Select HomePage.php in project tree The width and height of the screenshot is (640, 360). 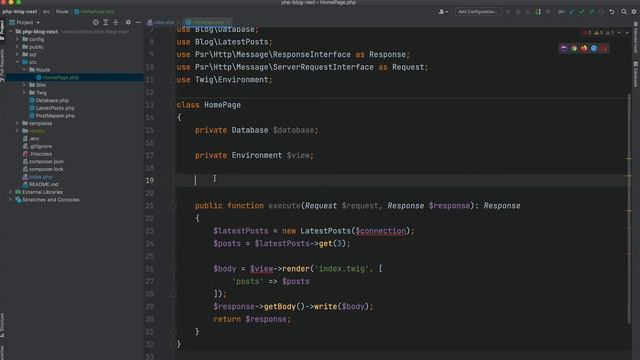(x=57, y=78)
